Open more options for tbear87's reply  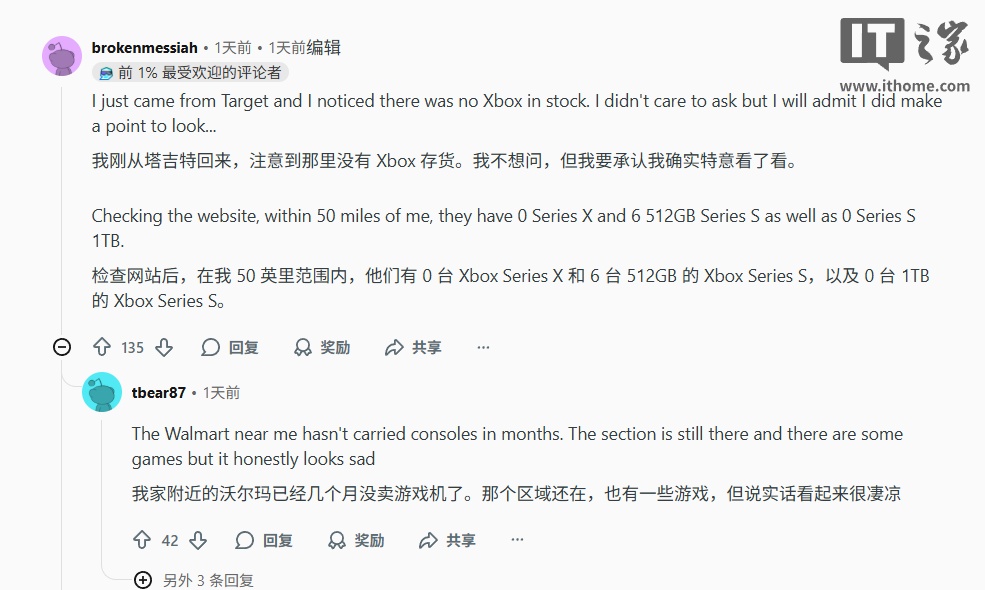click(517, 540)
